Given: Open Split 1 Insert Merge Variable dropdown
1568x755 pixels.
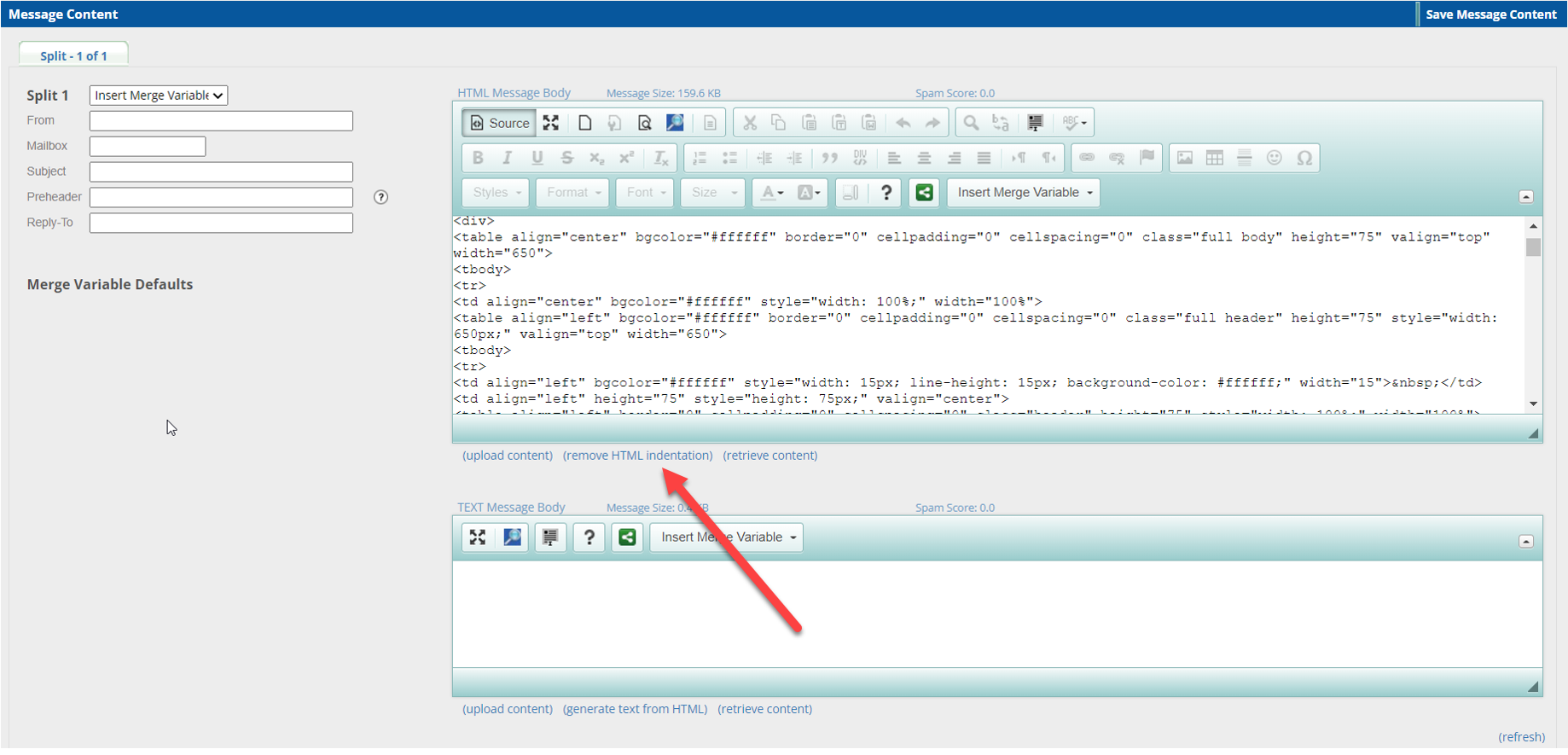Looking at the screenshot, I should tap(159, 96).
